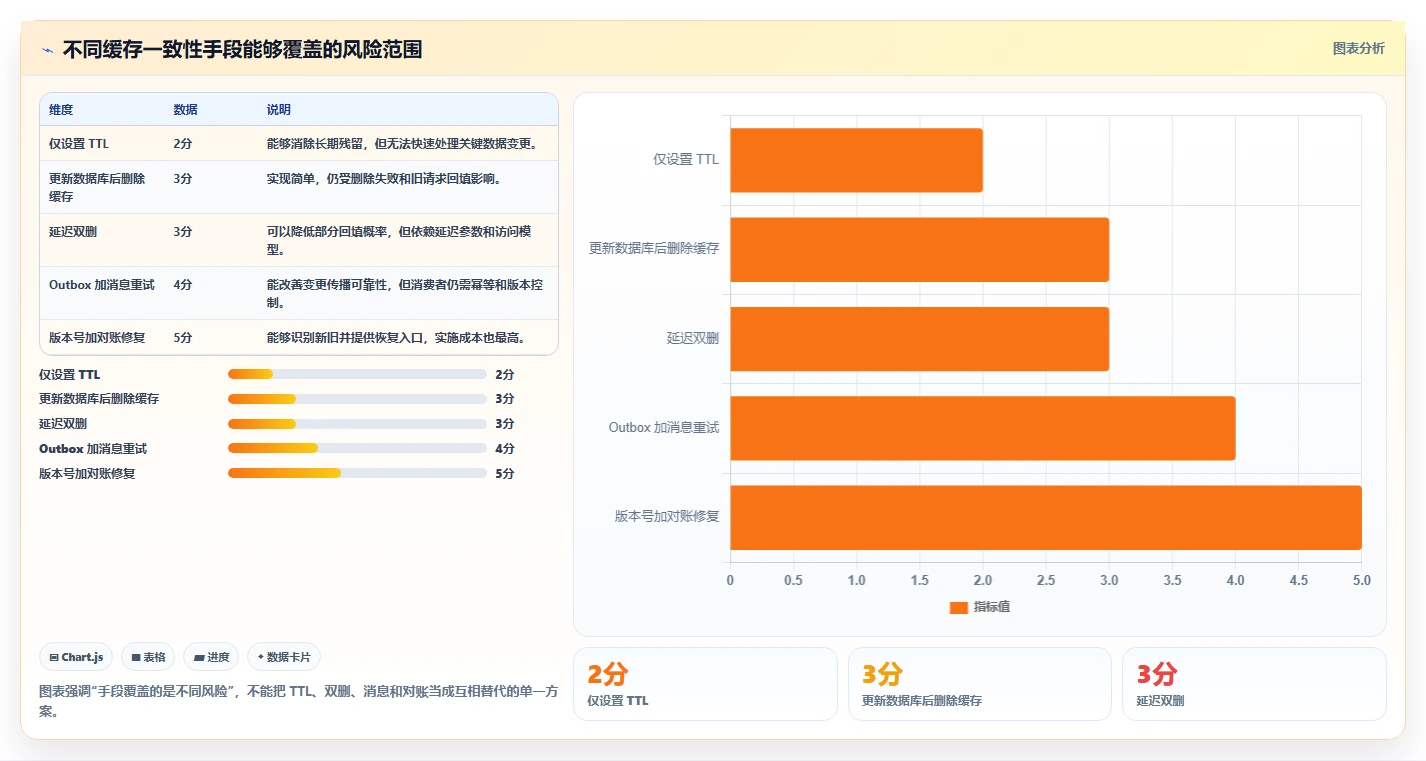
Task: Click the 更新数据库后删除缓存 progress list label
Action: tap(99, 398)
